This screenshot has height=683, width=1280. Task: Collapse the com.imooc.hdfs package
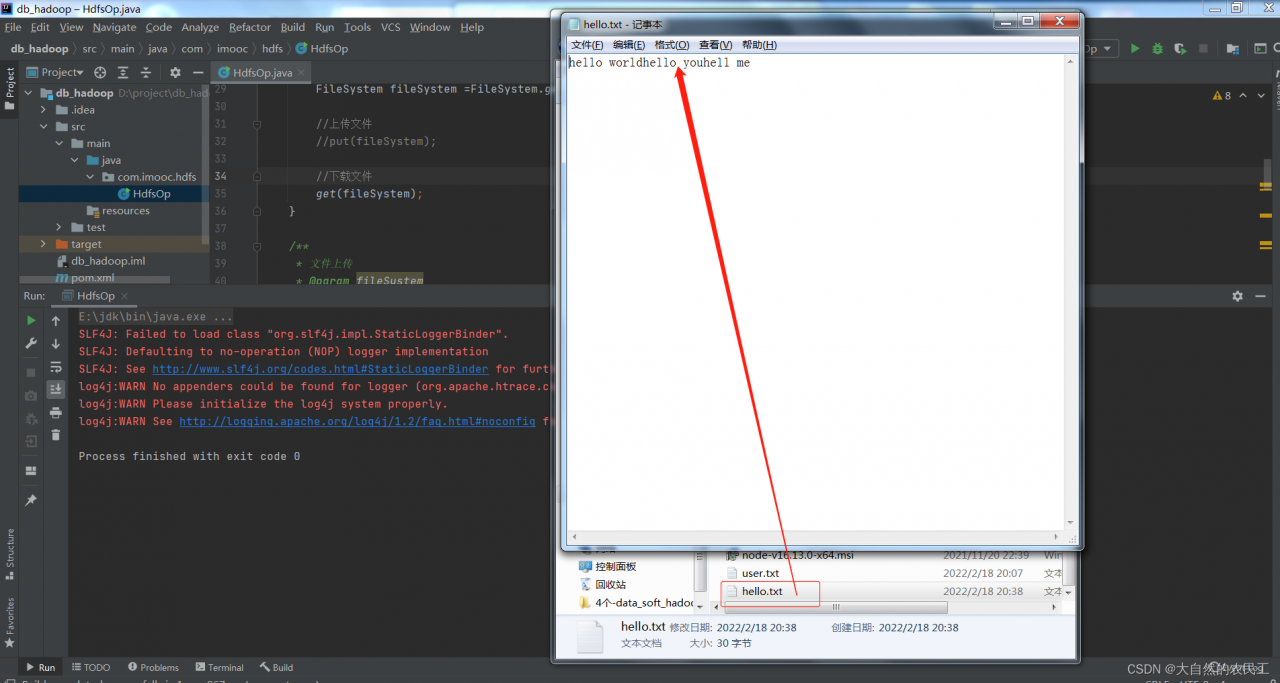tap(91, 177)
